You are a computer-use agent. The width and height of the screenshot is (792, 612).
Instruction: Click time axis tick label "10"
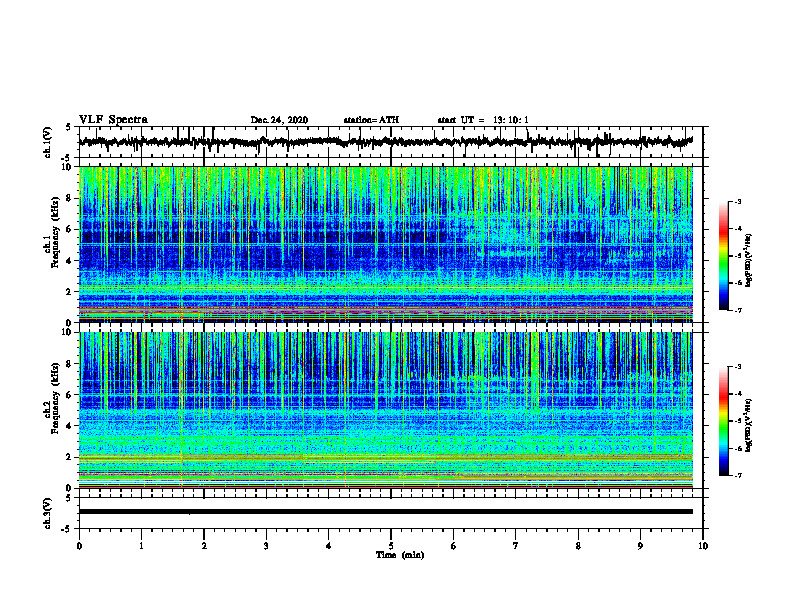tap(703, 546)
